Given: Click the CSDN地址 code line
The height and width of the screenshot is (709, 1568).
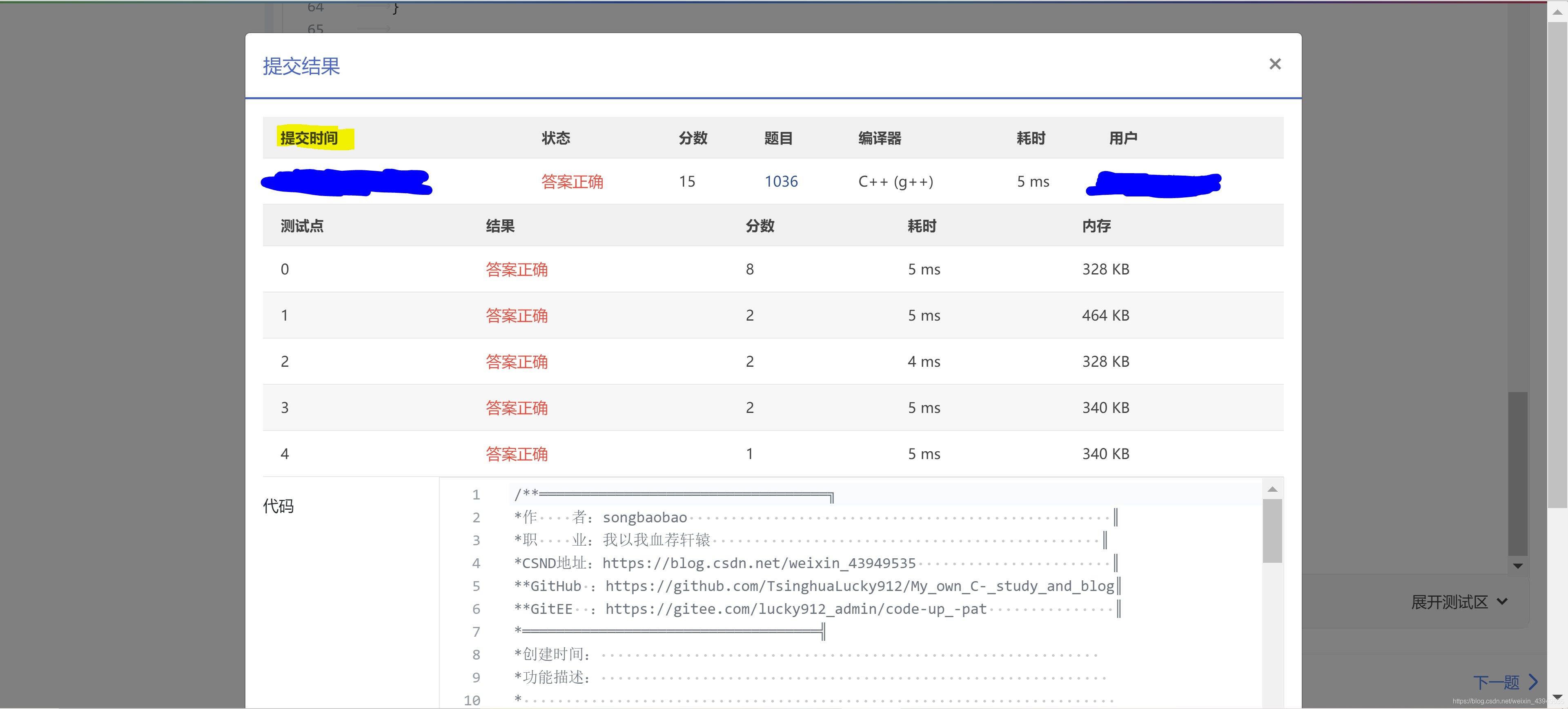Looking at the screenshot, I should pos(816,563).
